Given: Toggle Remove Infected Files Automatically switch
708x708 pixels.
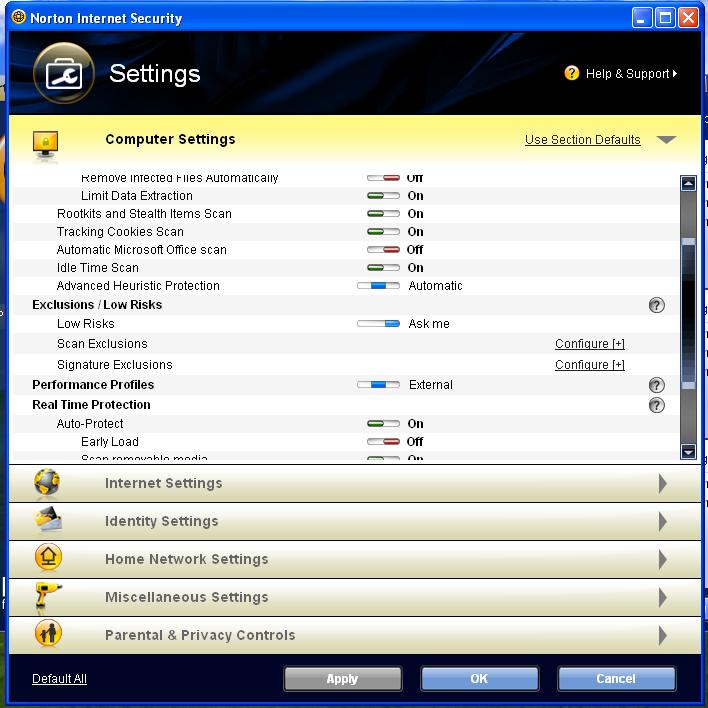Looking at the screenshot, I should click(x=383, y=178).
